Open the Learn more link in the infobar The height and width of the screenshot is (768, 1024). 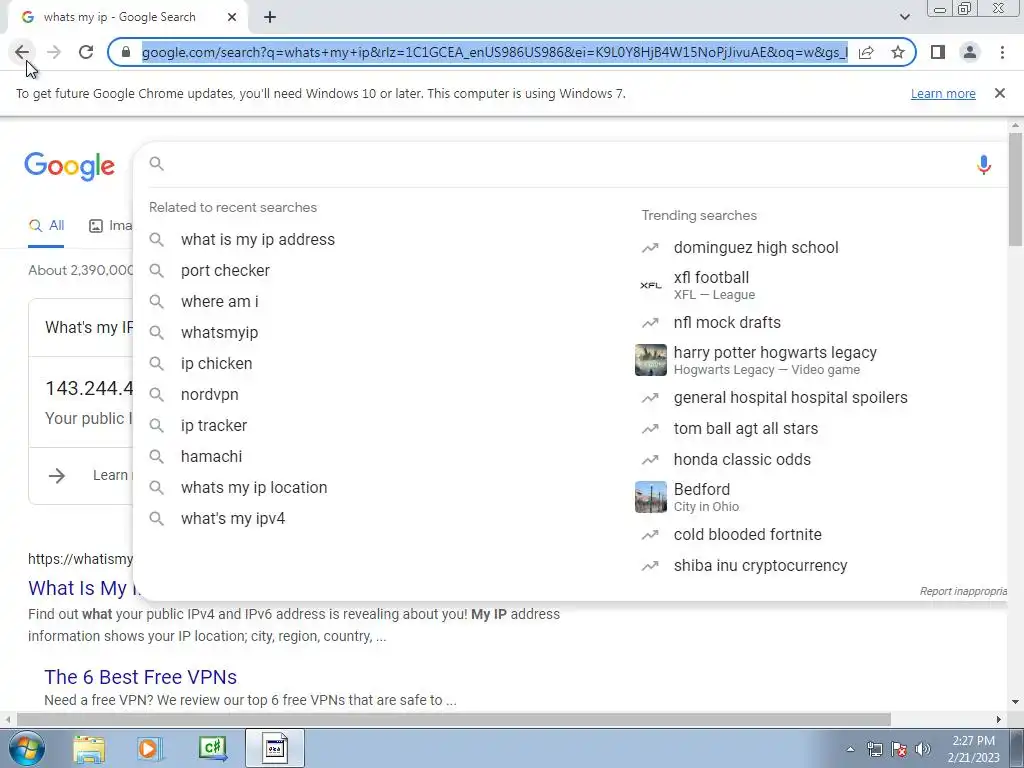click(x=943, y=93)
